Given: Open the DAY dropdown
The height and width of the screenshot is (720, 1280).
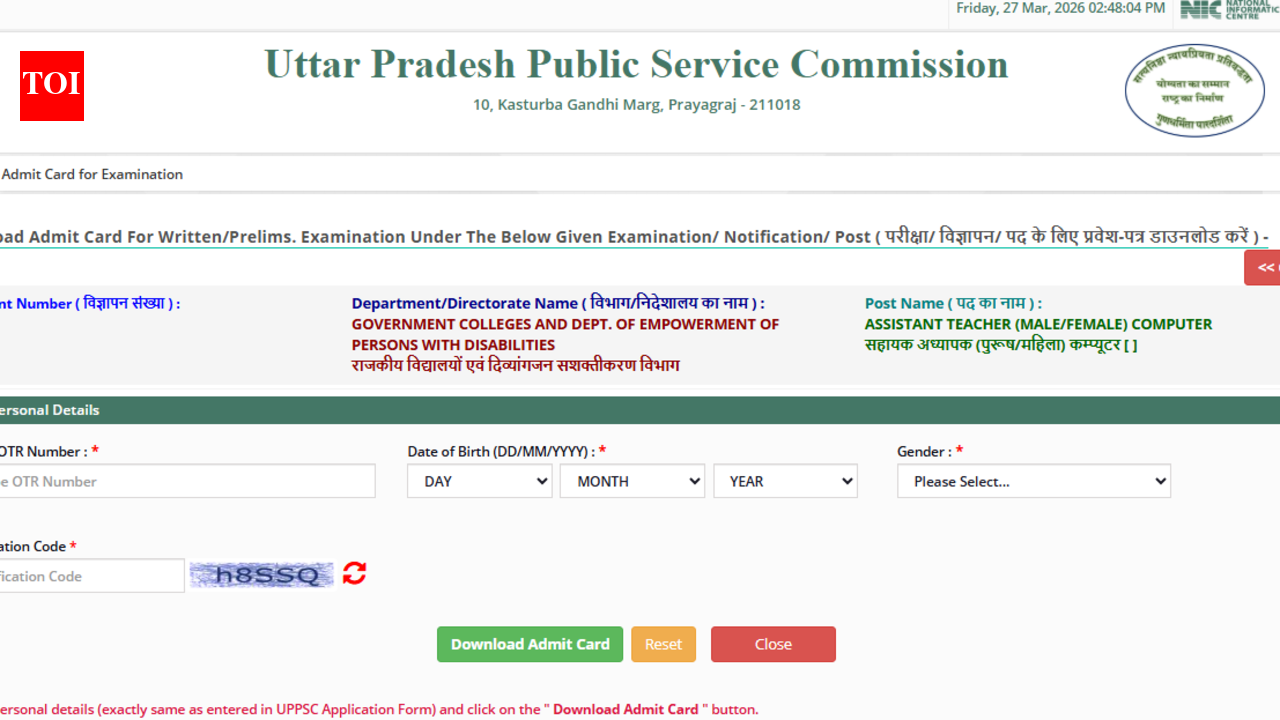Looking at the screenshot, I should coord(479,481).
